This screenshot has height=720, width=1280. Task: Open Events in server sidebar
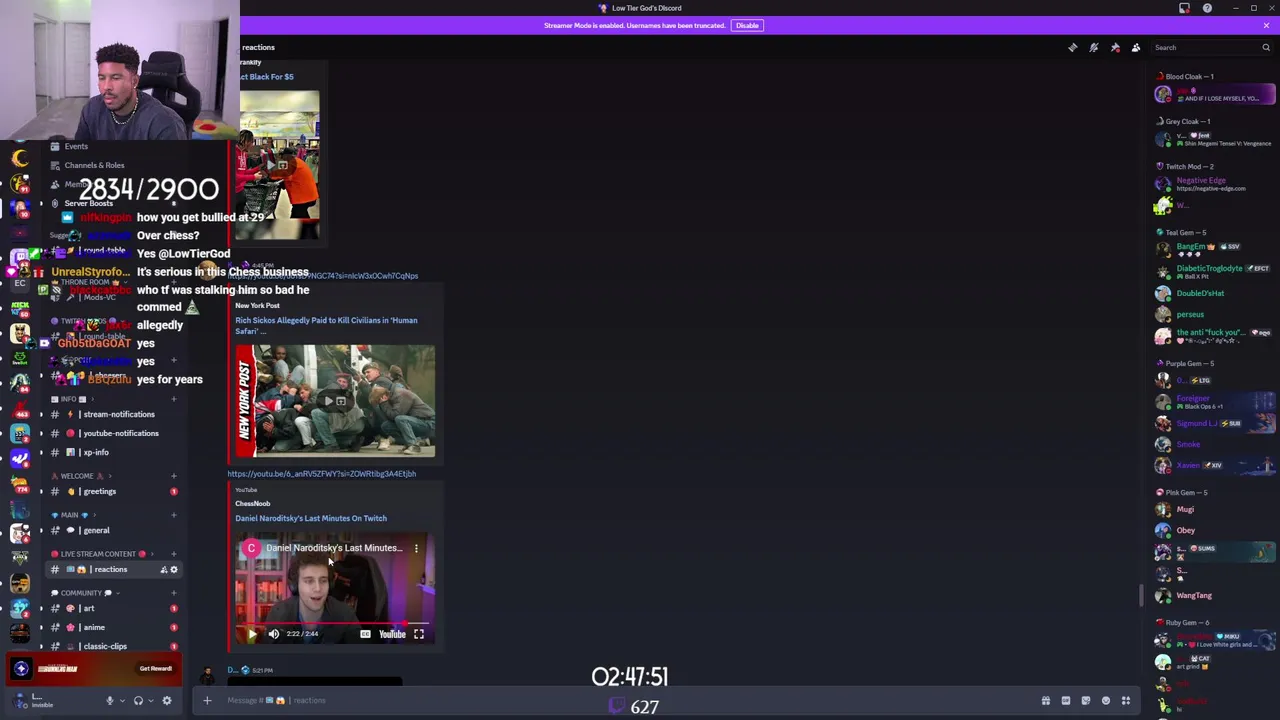pyautogui.click(x=75, y=146)
